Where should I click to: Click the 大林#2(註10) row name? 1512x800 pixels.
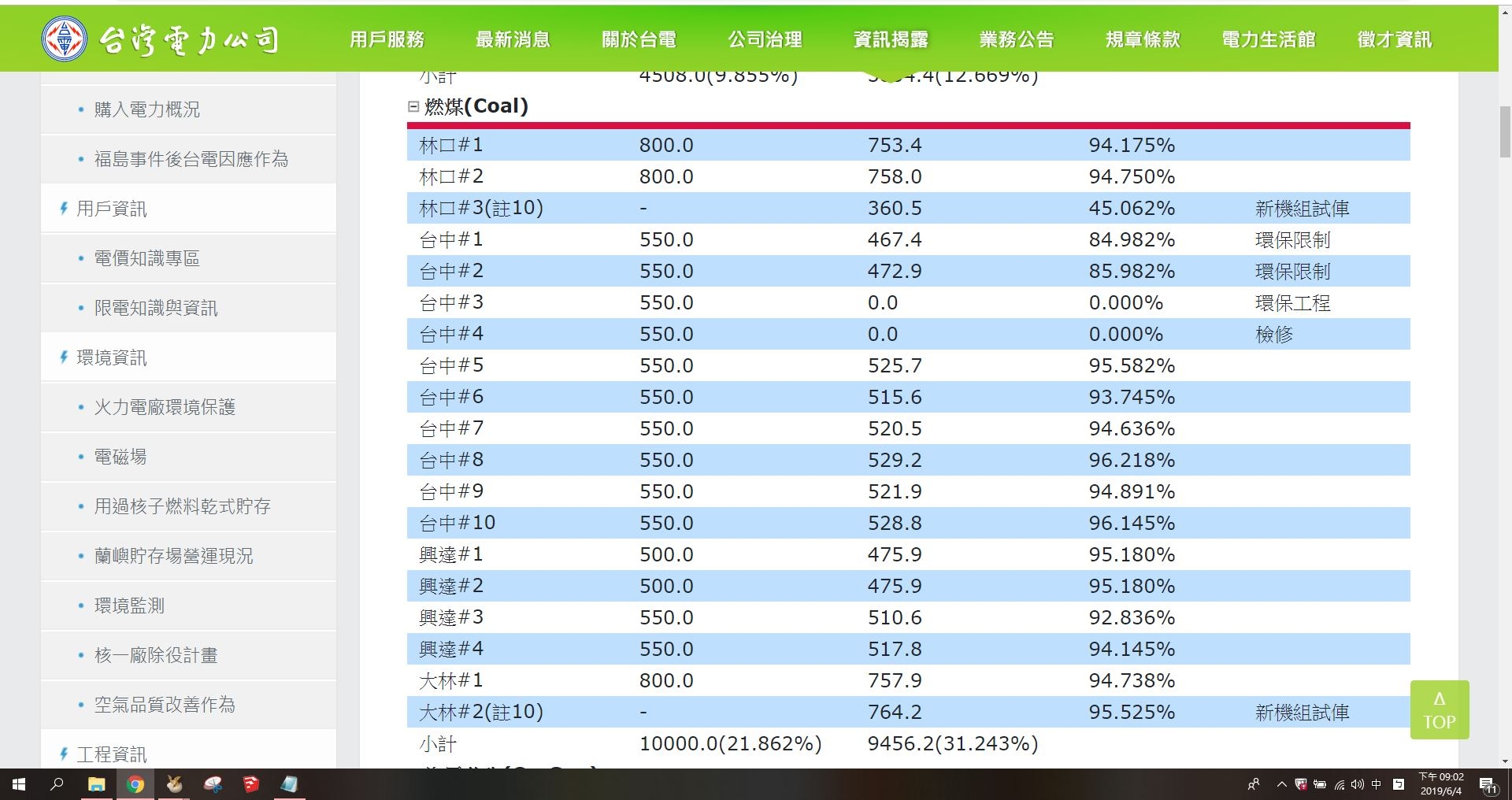coord(481,712)
